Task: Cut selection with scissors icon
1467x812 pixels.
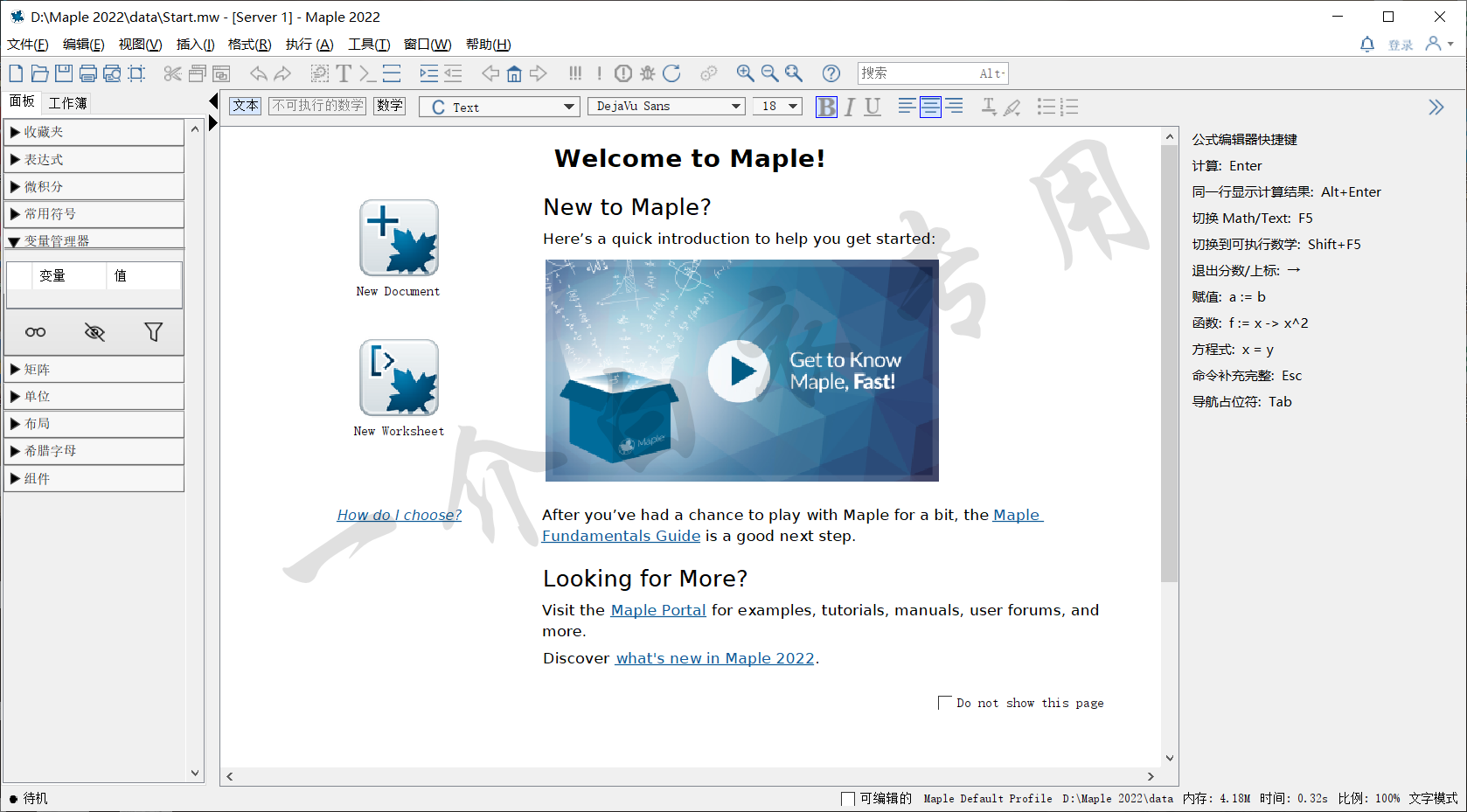Action: tap(172, 73)
